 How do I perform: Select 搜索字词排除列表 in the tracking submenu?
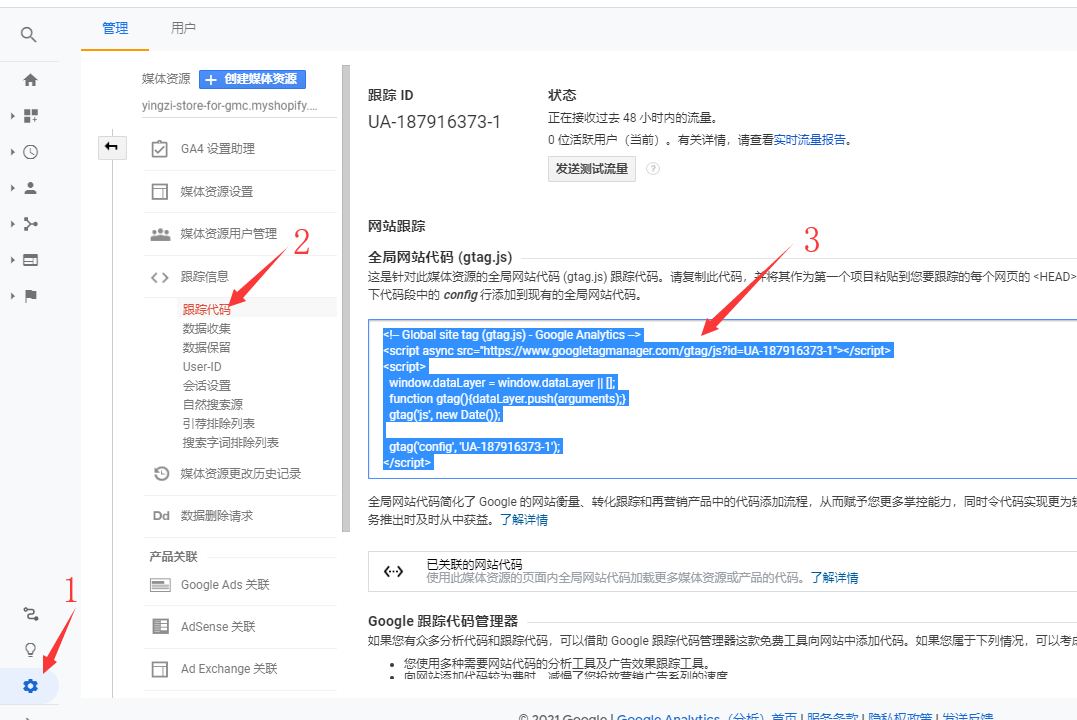tap(231, 442)
